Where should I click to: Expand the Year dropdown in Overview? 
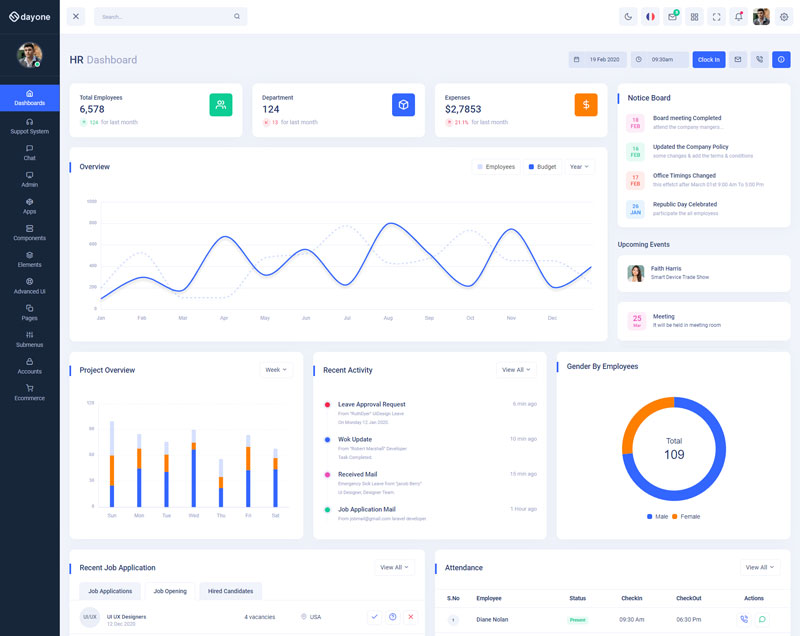coord(578,167)
